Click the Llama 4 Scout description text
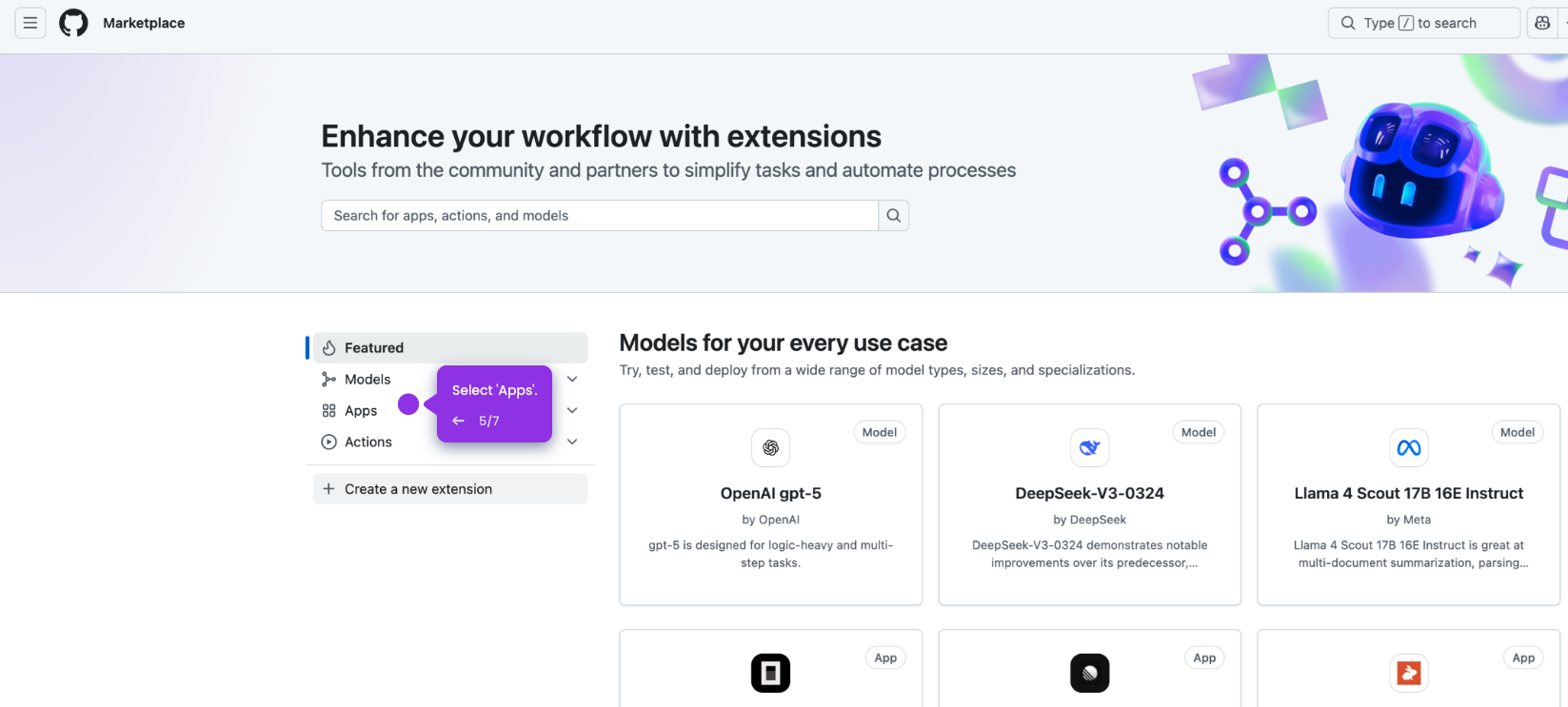Viewport: 1568px width, 707px height. tap(1408, 554)
